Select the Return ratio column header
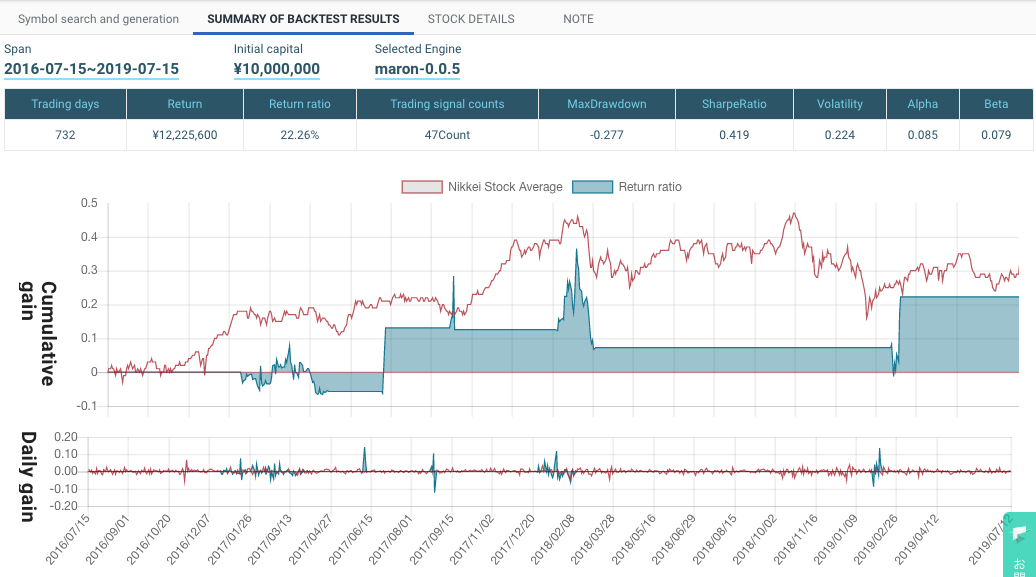 pyautogui.click(x=299, y=103)
